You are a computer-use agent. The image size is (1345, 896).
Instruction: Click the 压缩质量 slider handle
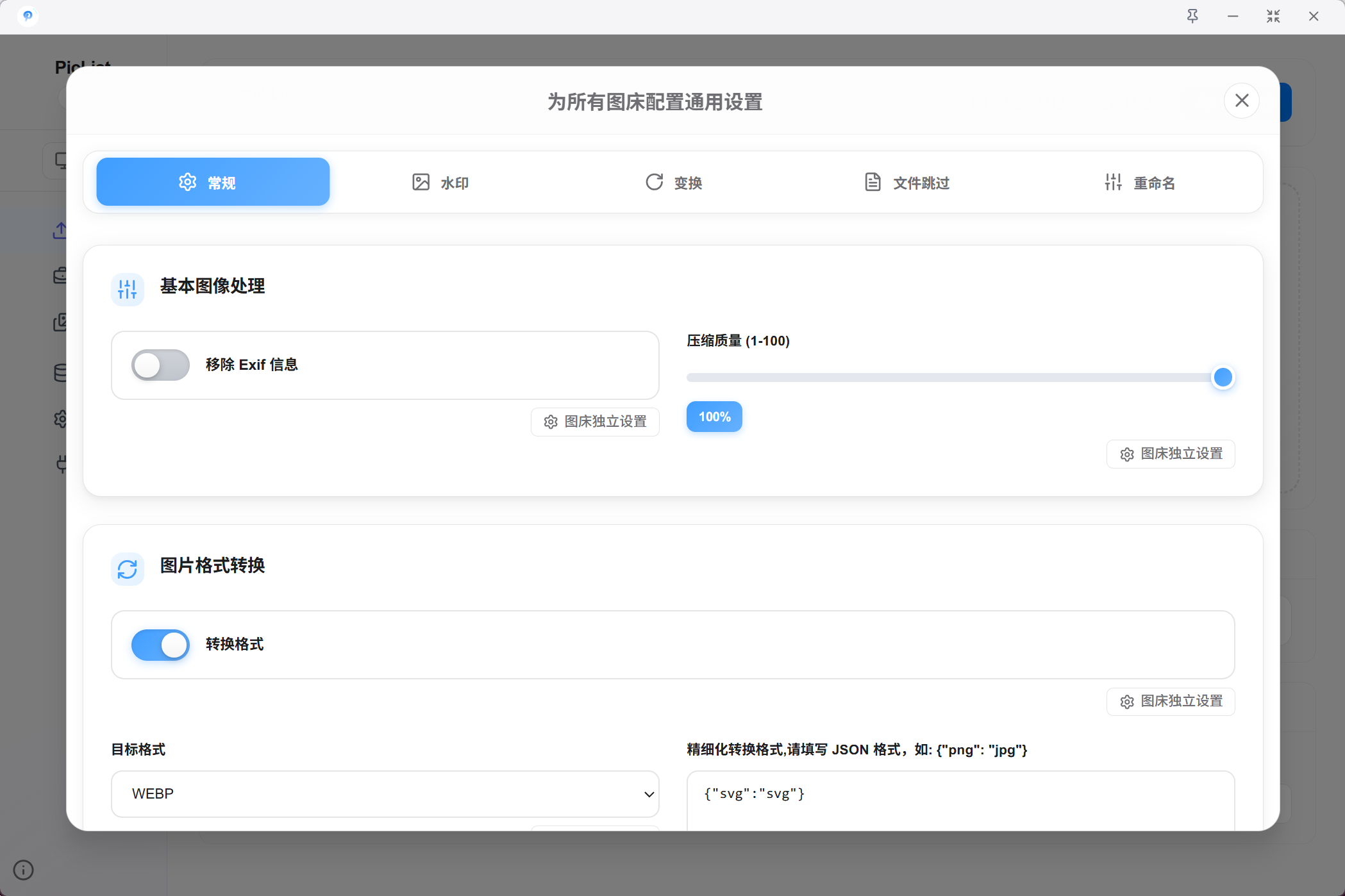coord(1223,377)
